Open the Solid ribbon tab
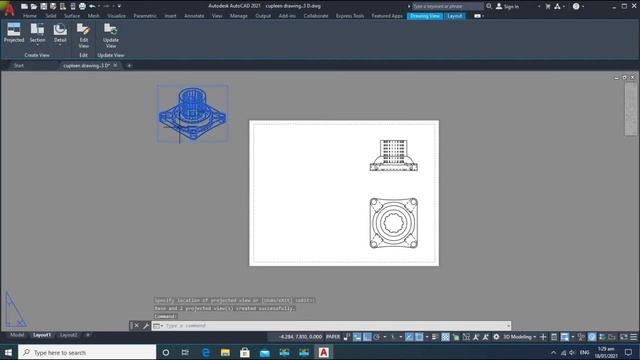 point(51,16)
